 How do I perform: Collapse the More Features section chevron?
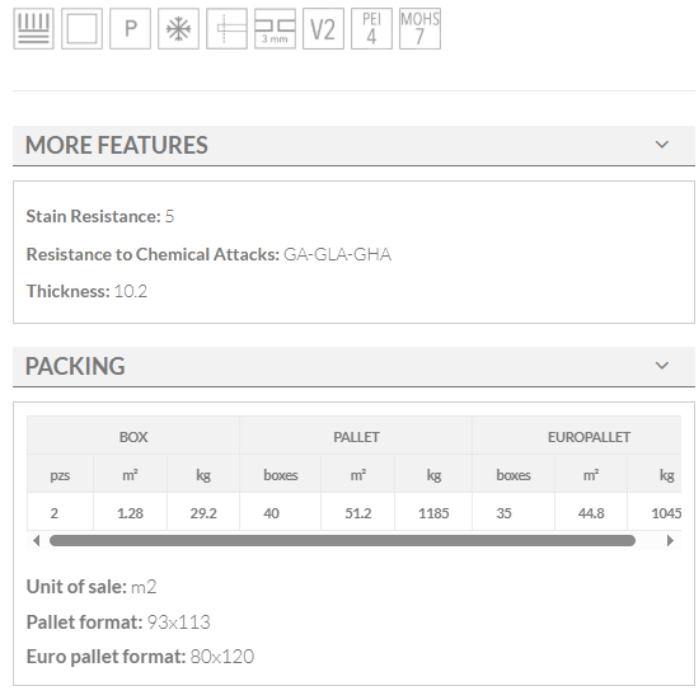coord(662,145)
